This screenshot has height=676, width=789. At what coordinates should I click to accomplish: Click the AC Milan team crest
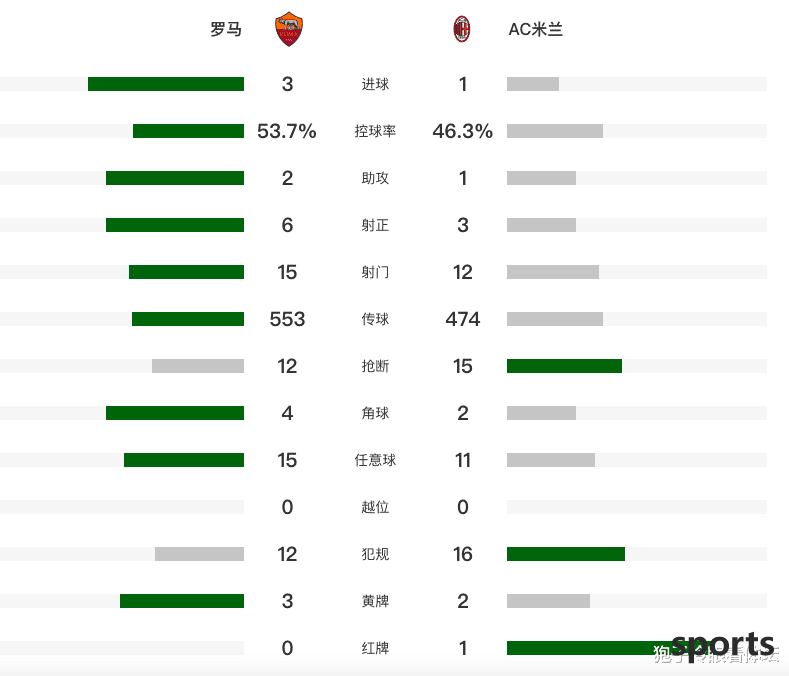point(461,29)
